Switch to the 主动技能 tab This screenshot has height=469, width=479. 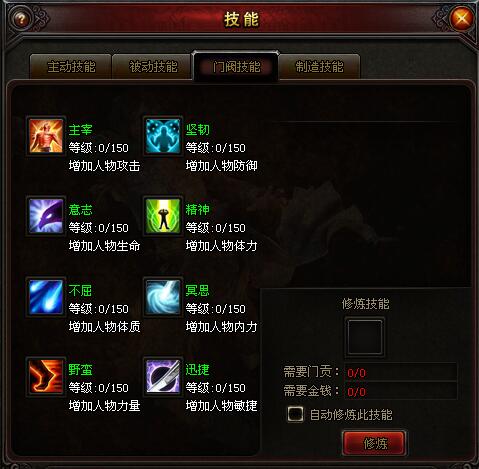(71, 66)
